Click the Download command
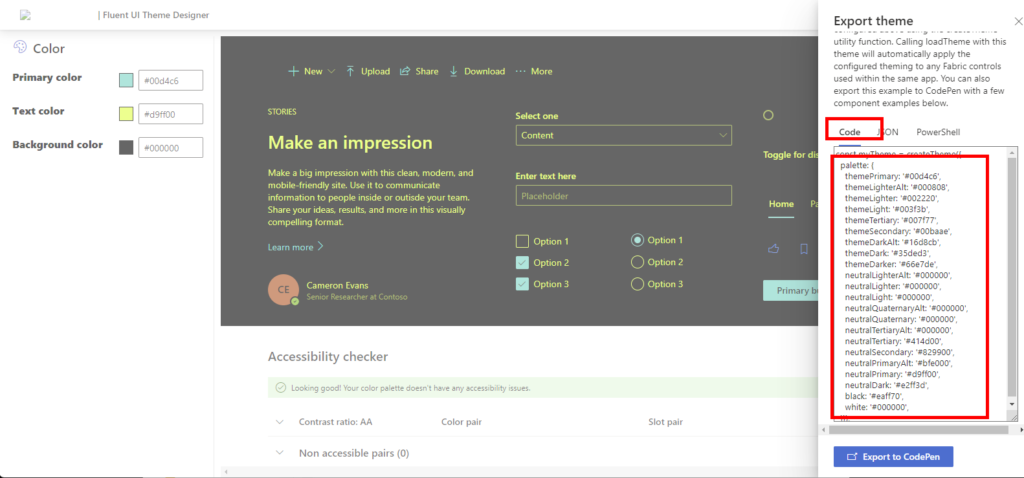Screen dimensions: 1024x478 pyautogui.click(x=477, y=71)
